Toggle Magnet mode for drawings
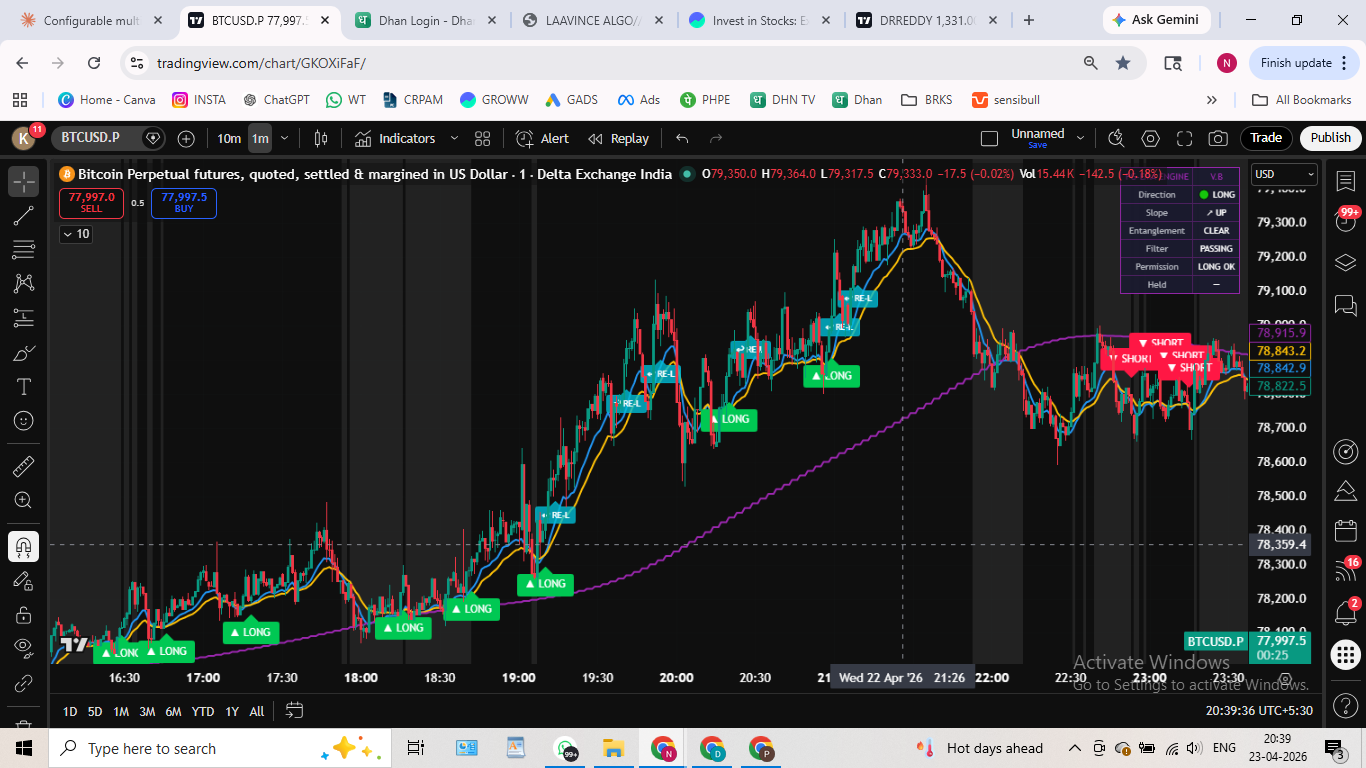This screenshot has height=768, width=1366. click(x=24, y=546)
